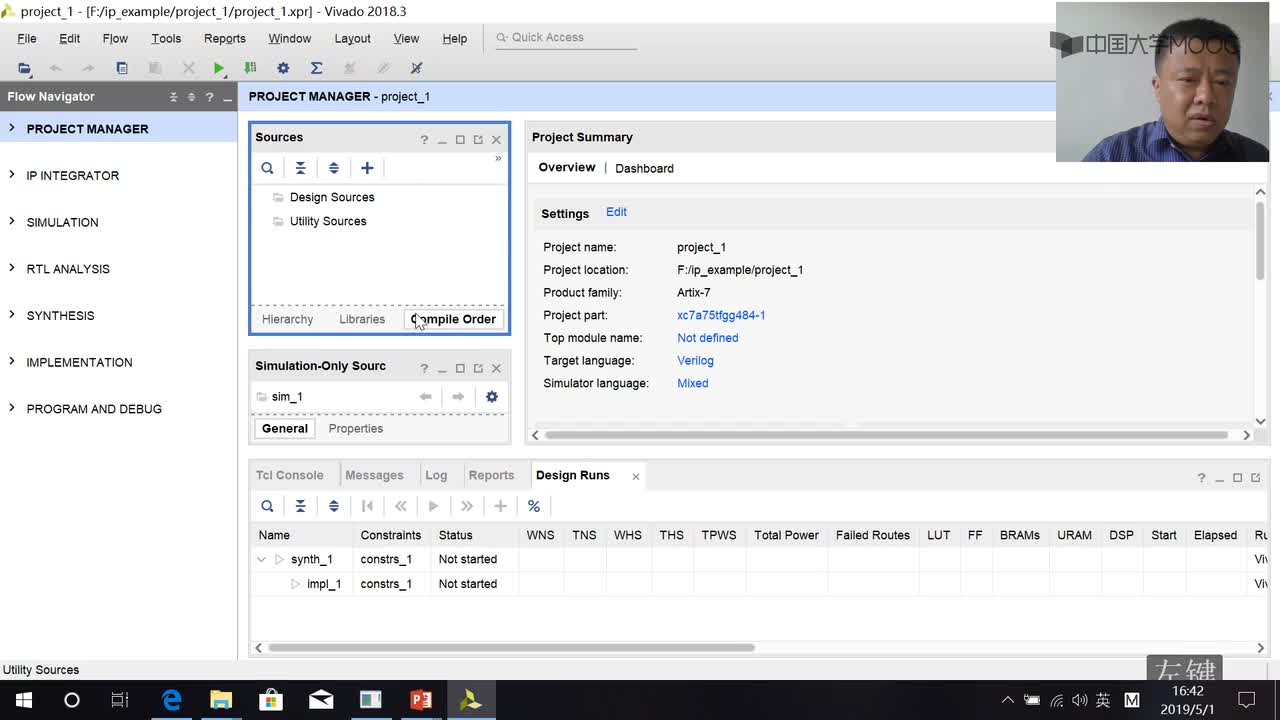Collapse all in Design Runs toolbar
The width and height of the screenshot is (1280, 720).
pos(300,506)
